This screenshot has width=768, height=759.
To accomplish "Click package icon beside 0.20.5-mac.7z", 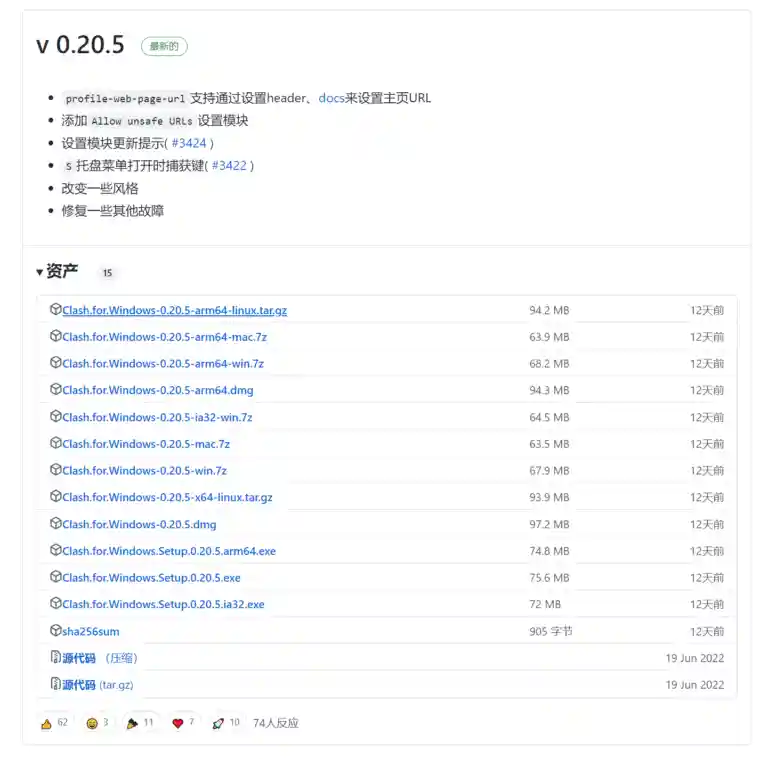I will click(55, 442).
